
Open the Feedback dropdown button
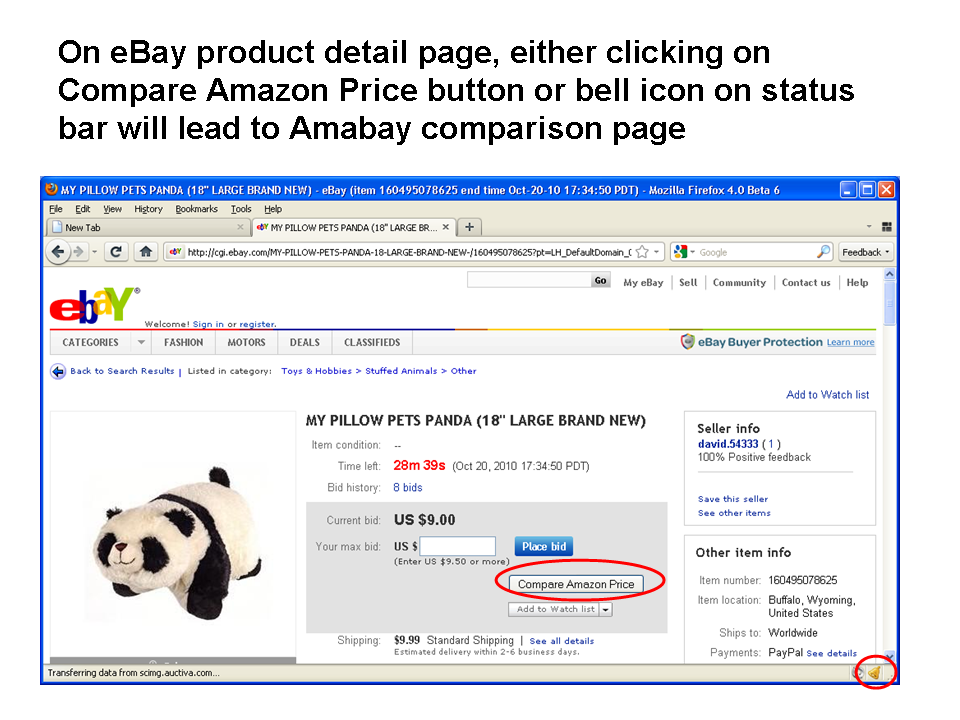865,252
